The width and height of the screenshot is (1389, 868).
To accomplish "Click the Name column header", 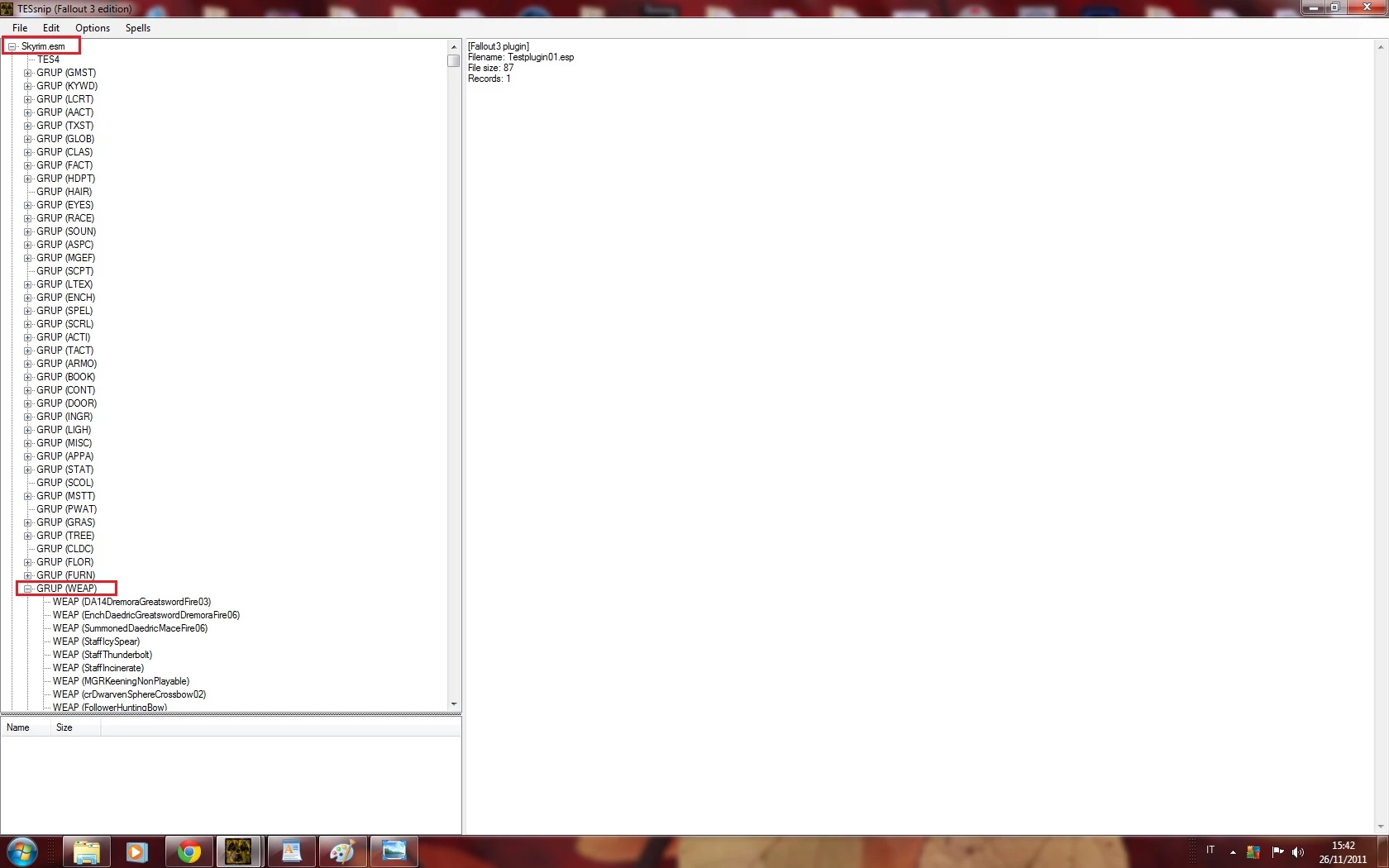I will (26, 727).
